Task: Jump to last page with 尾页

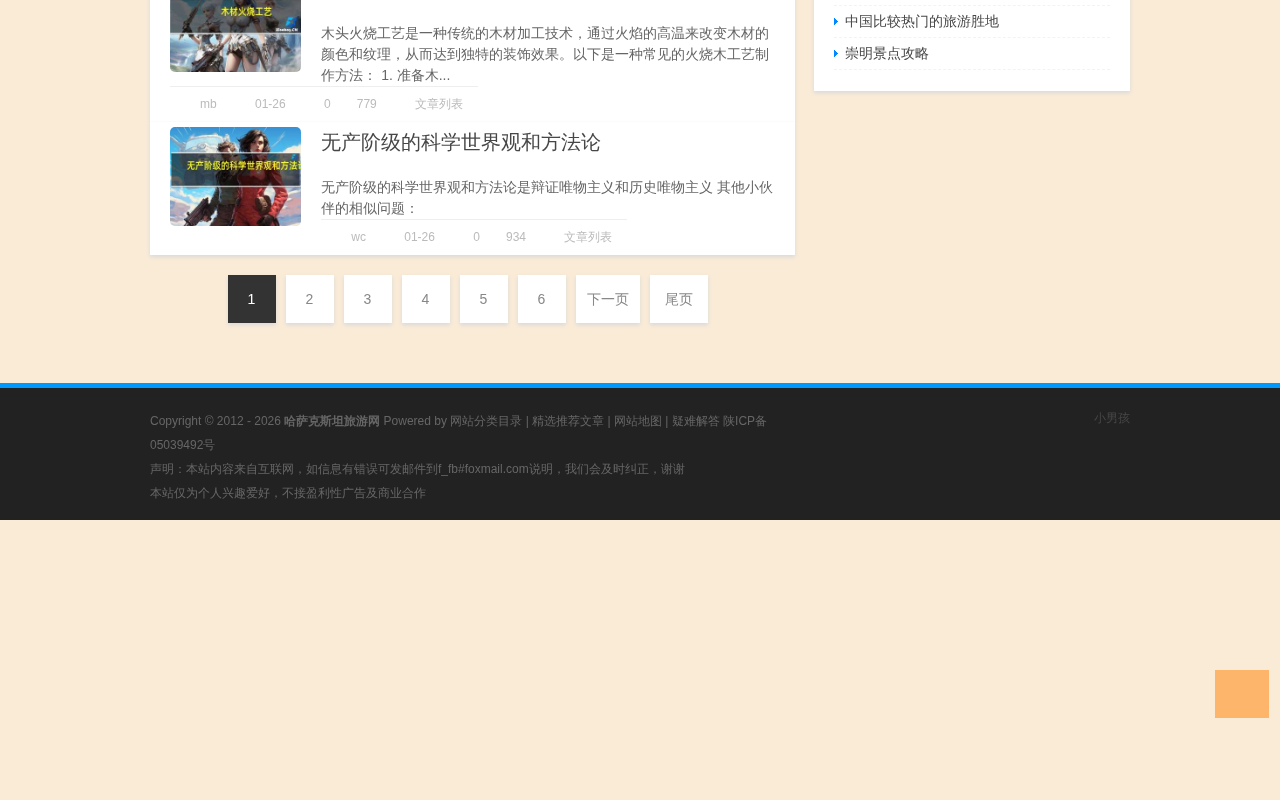Action: click(679, 299)
